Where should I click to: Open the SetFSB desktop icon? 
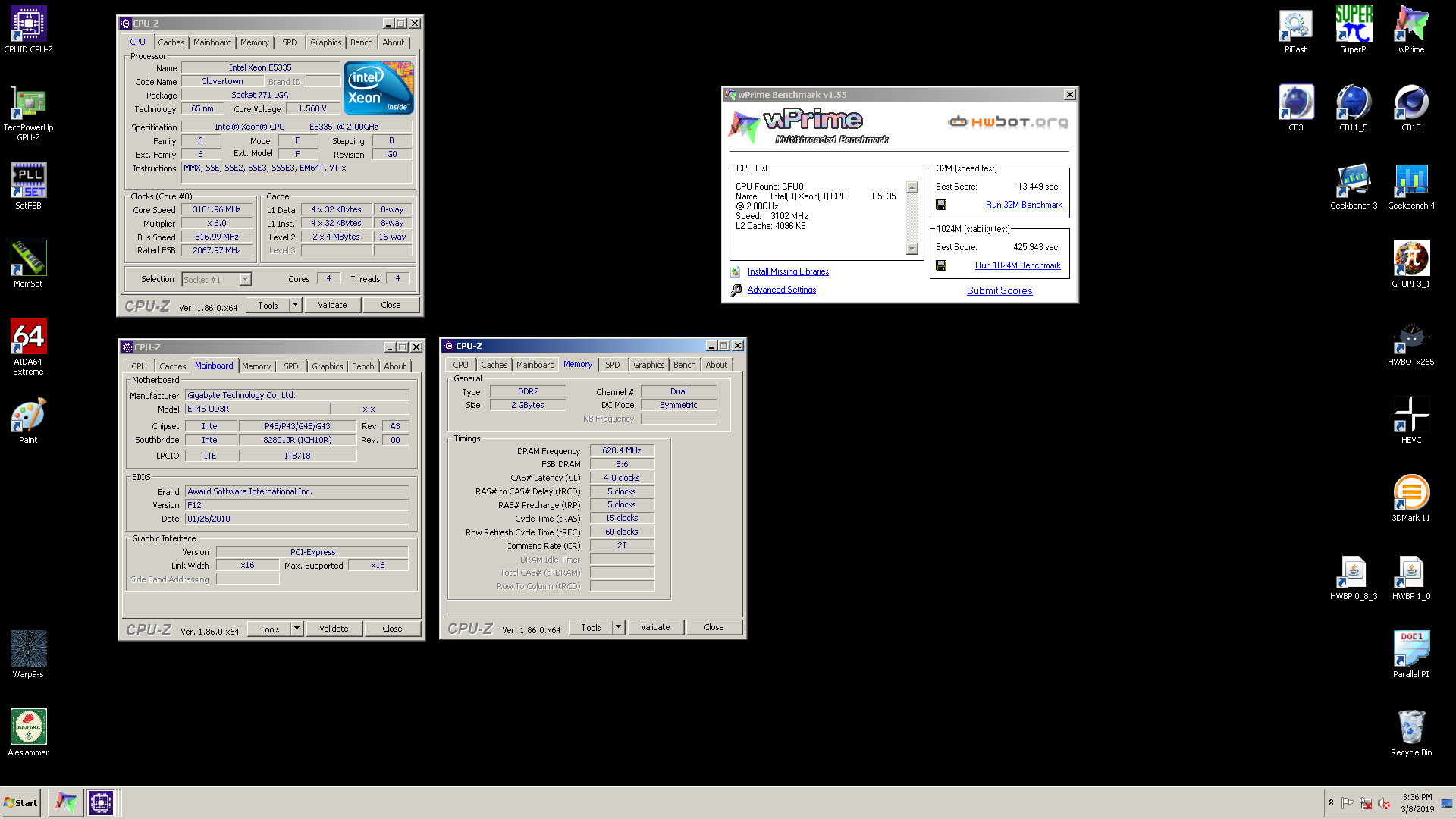tap(28, 187)
